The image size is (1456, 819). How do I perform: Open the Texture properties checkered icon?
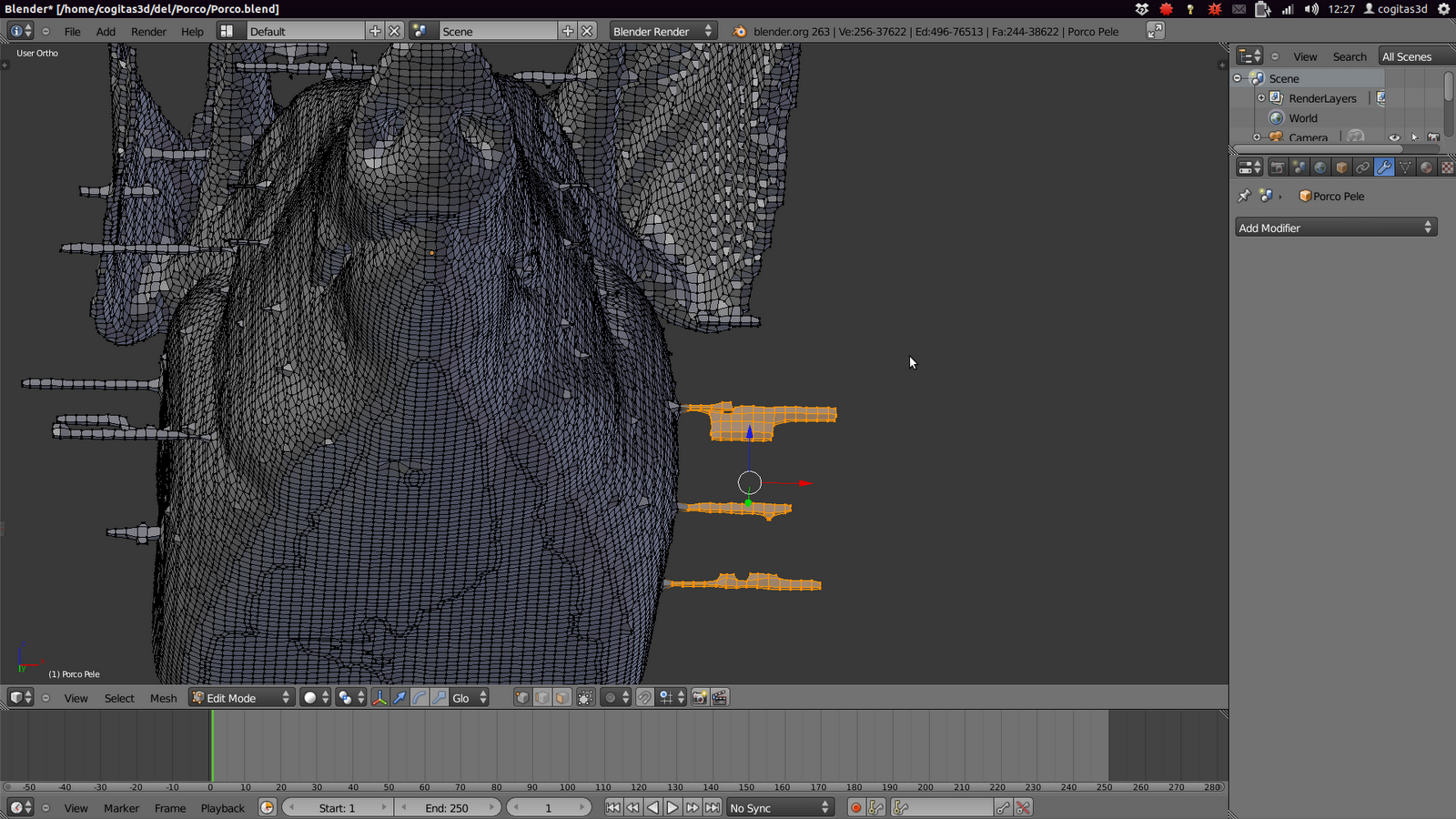point(1446,167)
